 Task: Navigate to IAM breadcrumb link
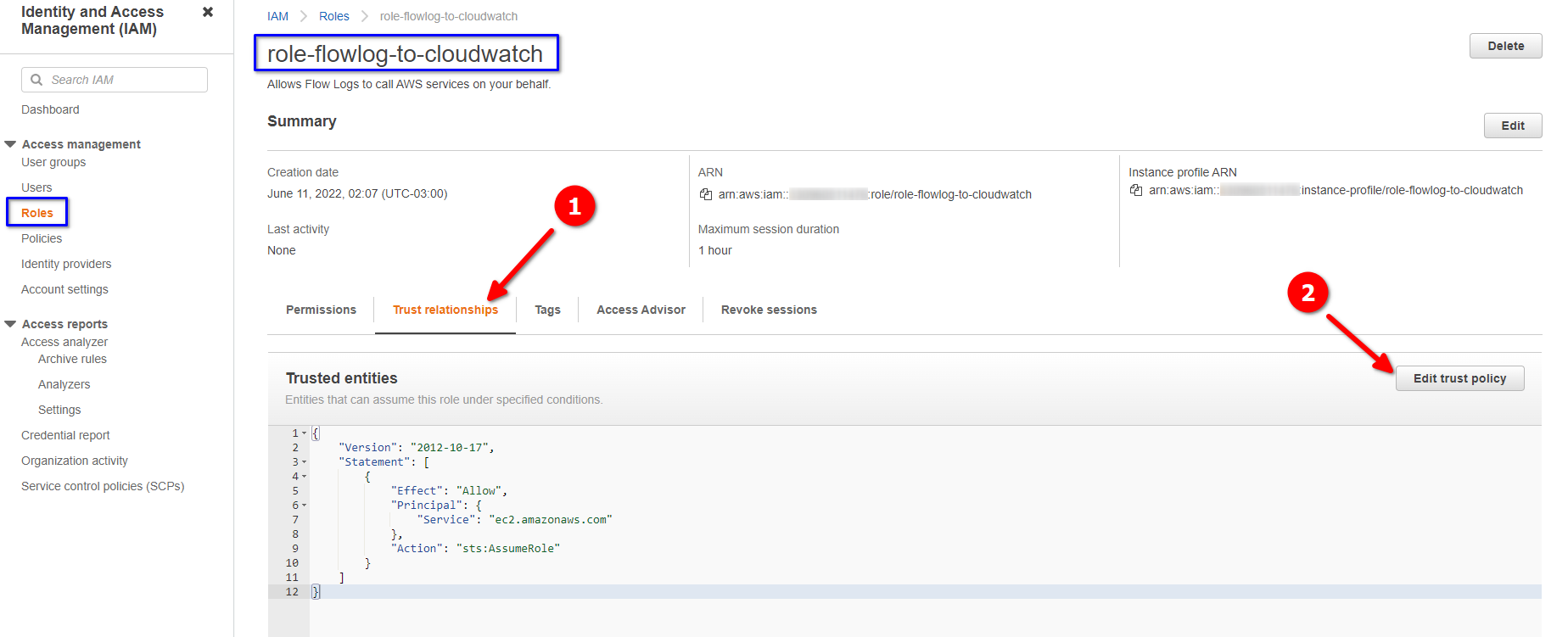tap(277, 16)
